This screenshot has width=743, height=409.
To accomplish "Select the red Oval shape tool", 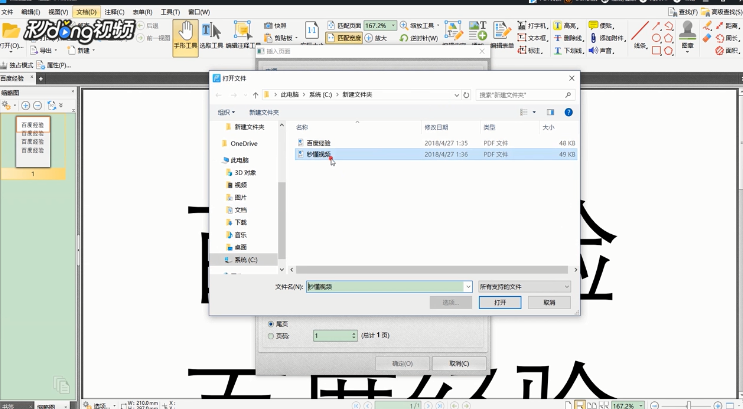I will pos(656,38).
